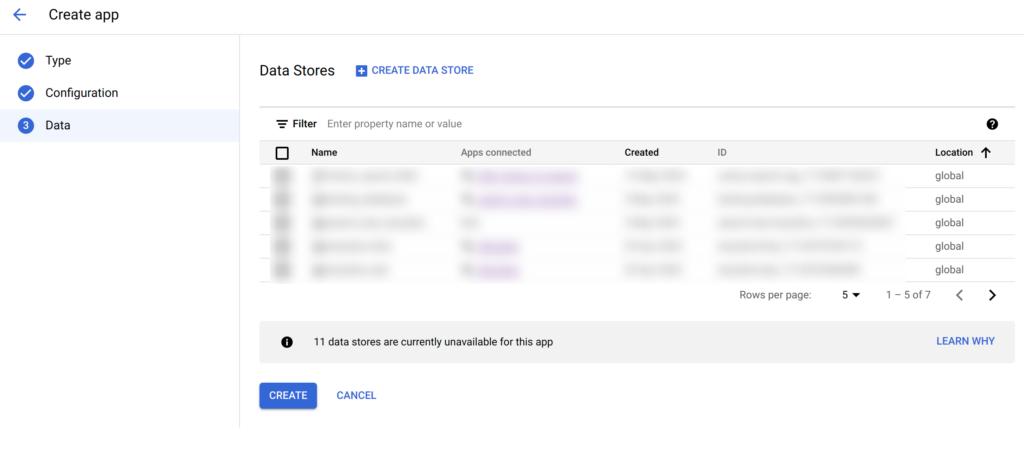
Task: Click 'Rows per page:' label
Action: (x=775, y=295)
